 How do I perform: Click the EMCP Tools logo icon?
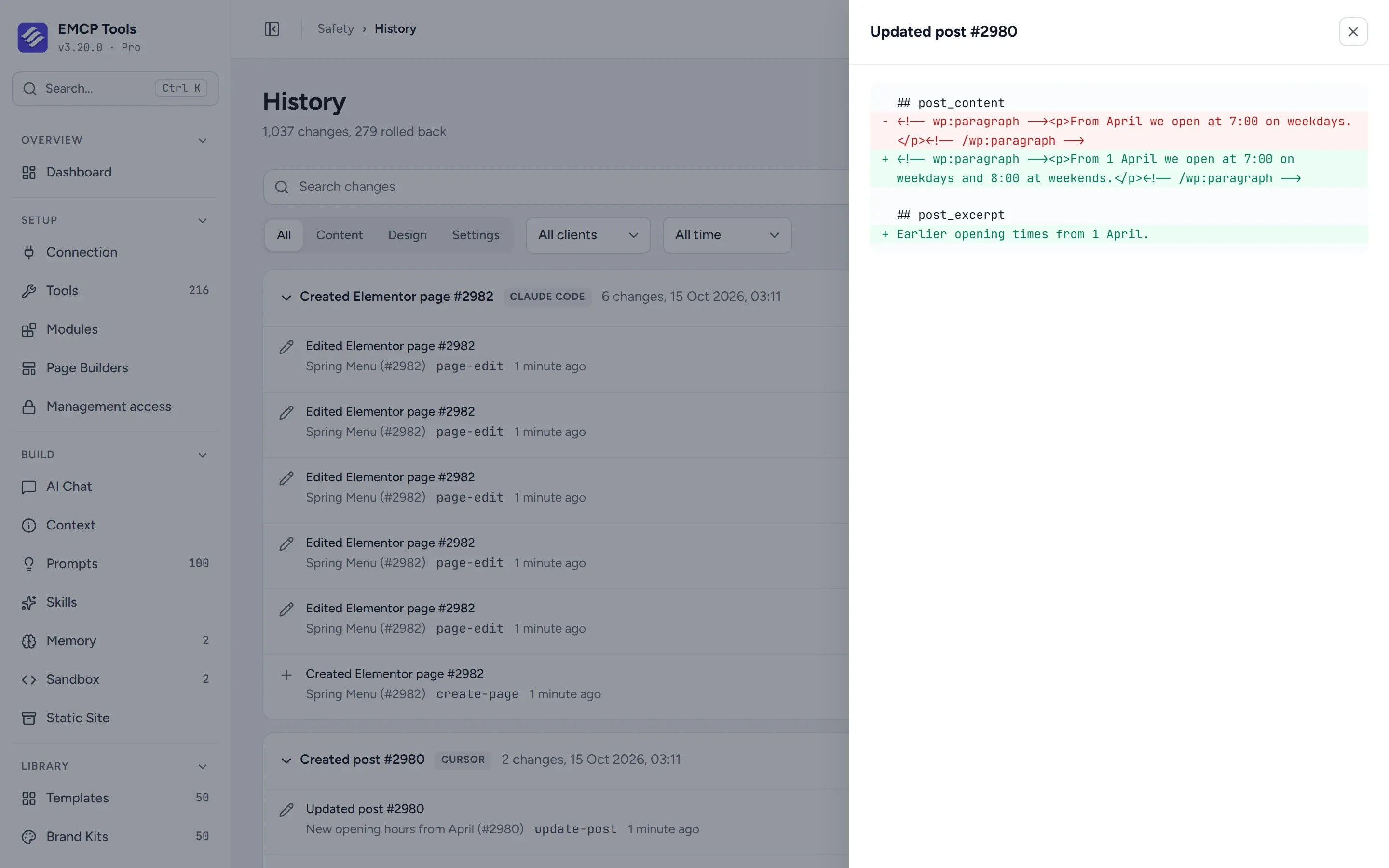click(33, 37)
